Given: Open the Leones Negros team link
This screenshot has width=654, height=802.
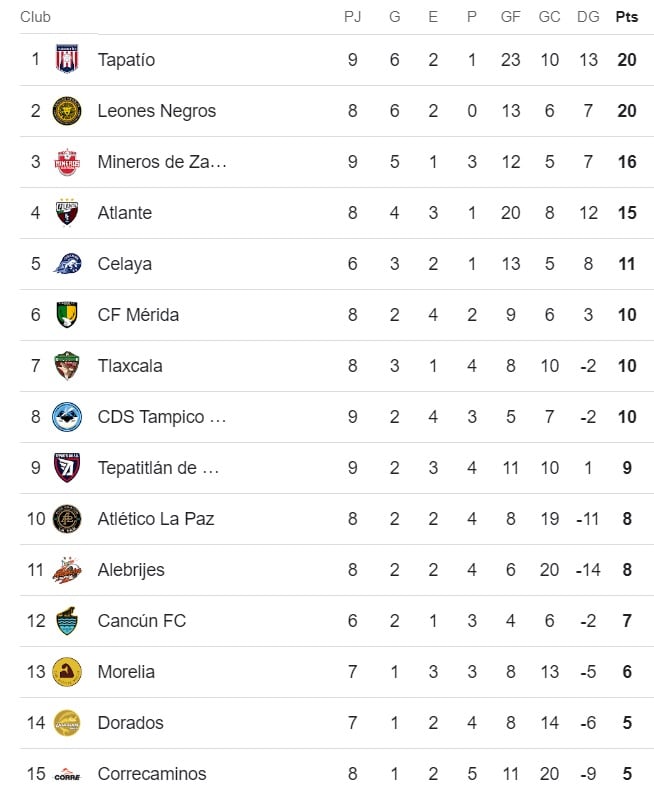Looking at the screenshot, I should pos(156,111).
